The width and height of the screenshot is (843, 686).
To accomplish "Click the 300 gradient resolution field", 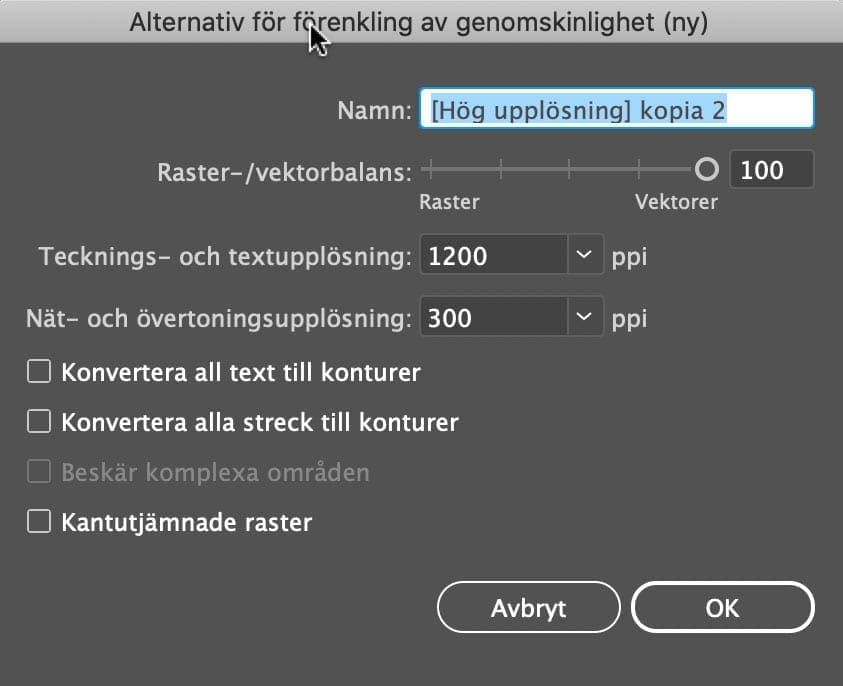I will tap(494, 319).
